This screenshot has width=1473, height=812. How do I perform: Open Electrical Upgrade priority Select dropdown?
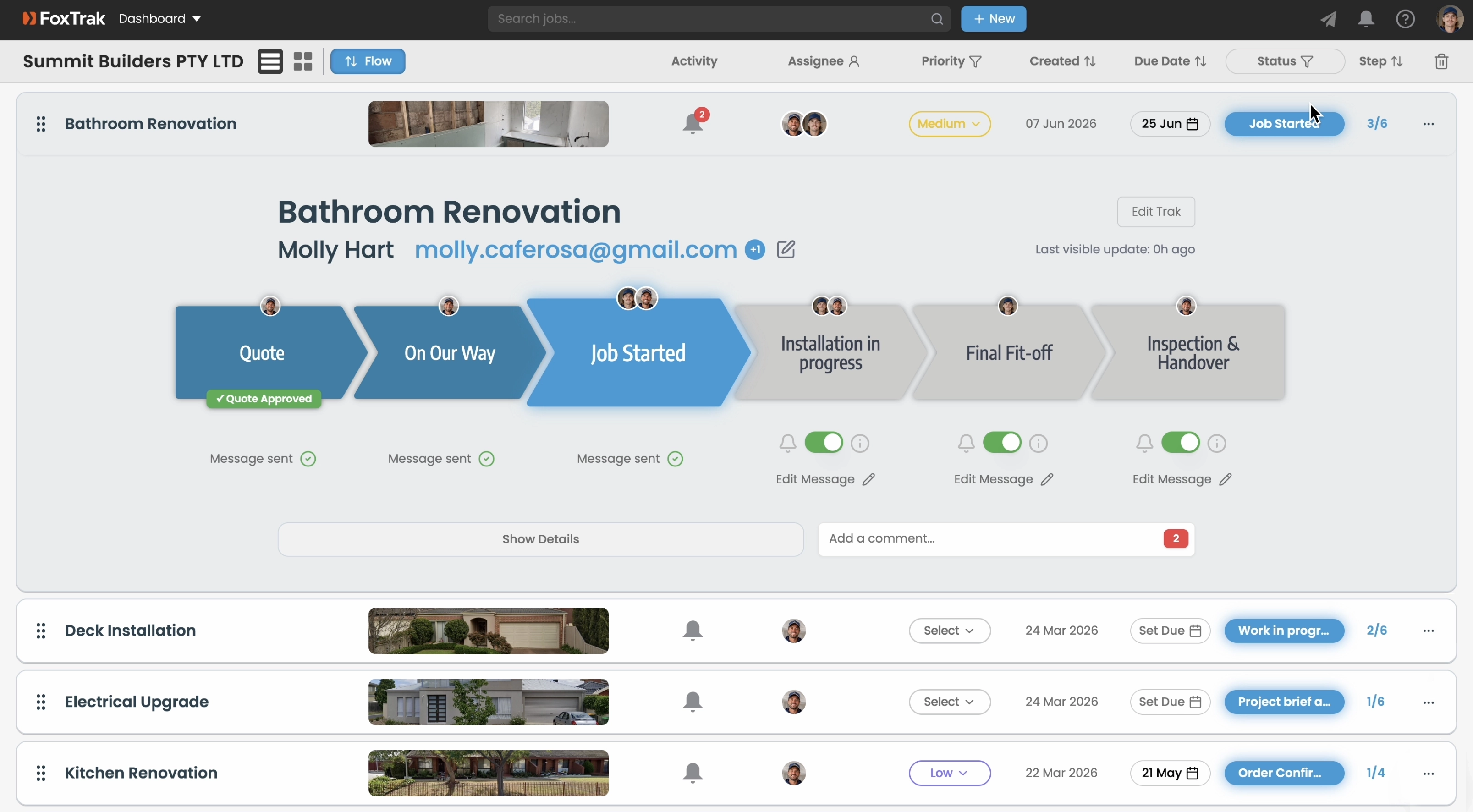coord(949,702)
